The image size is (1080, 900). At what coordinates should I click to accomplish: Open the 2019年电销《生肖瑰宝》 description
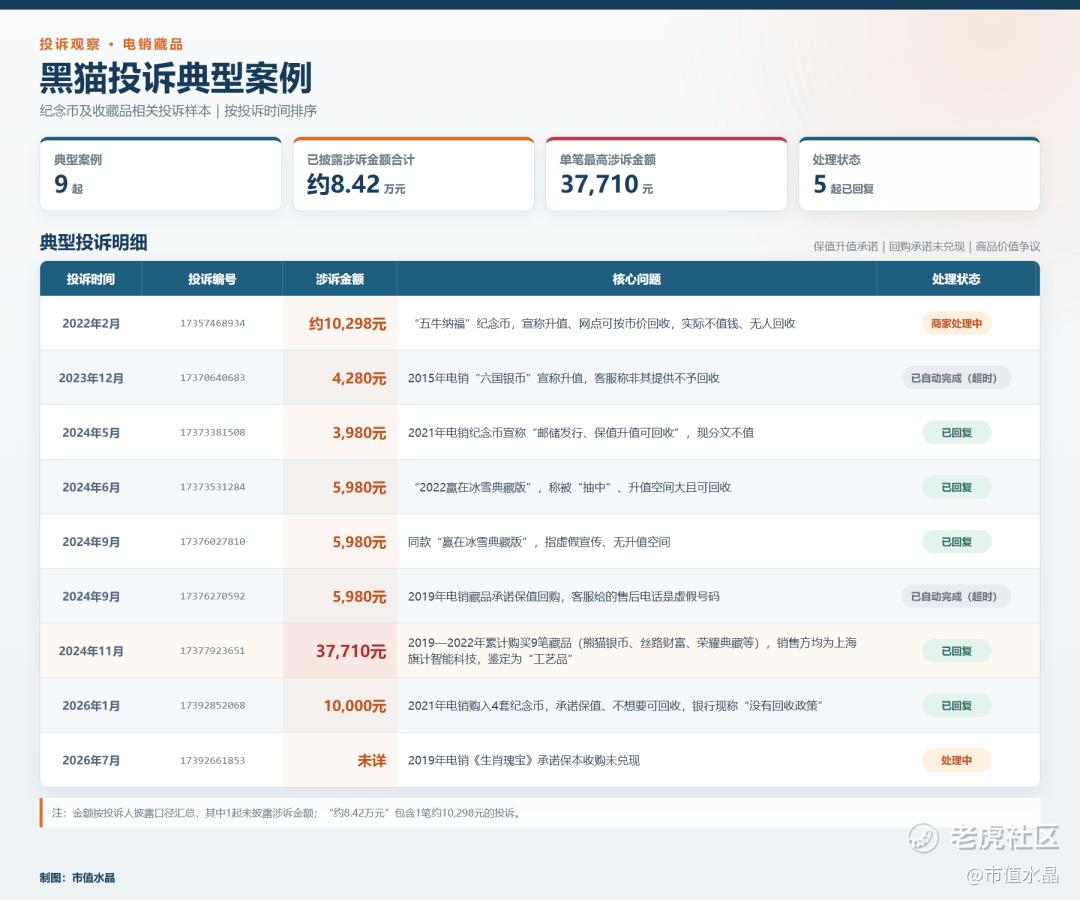tap(523, 760)
